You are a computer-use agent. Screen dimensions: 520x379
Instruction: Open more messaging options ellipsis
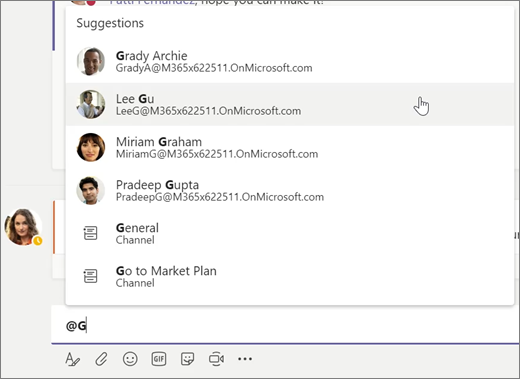tap(245, 359)
